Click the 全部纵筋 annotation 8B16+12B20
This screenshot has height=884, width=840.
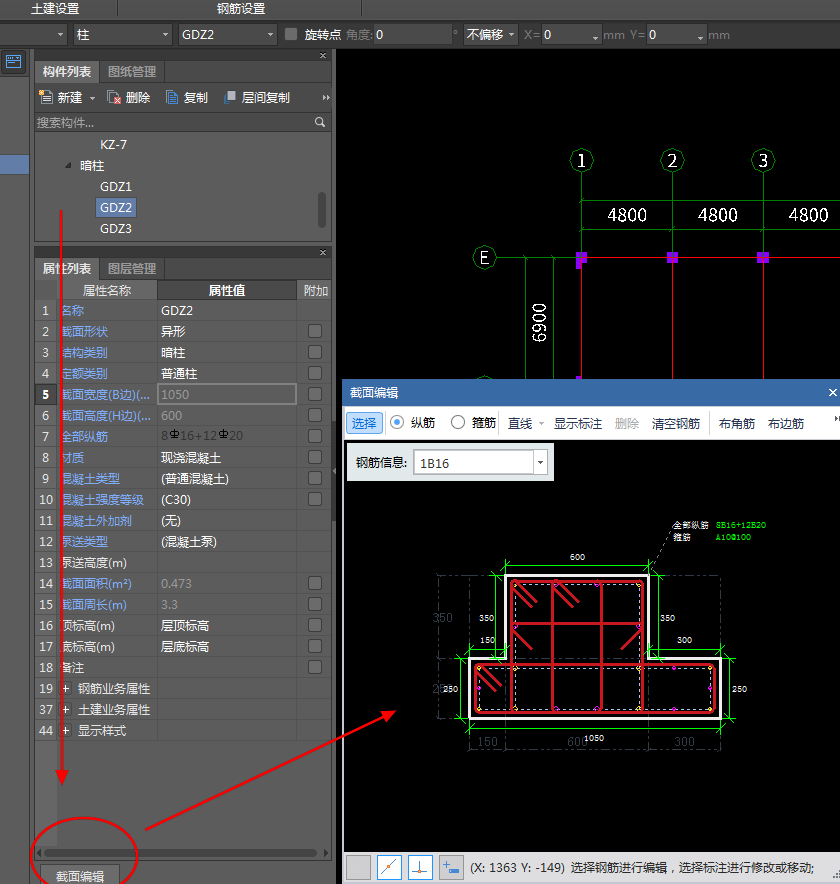tap(741, 525)
